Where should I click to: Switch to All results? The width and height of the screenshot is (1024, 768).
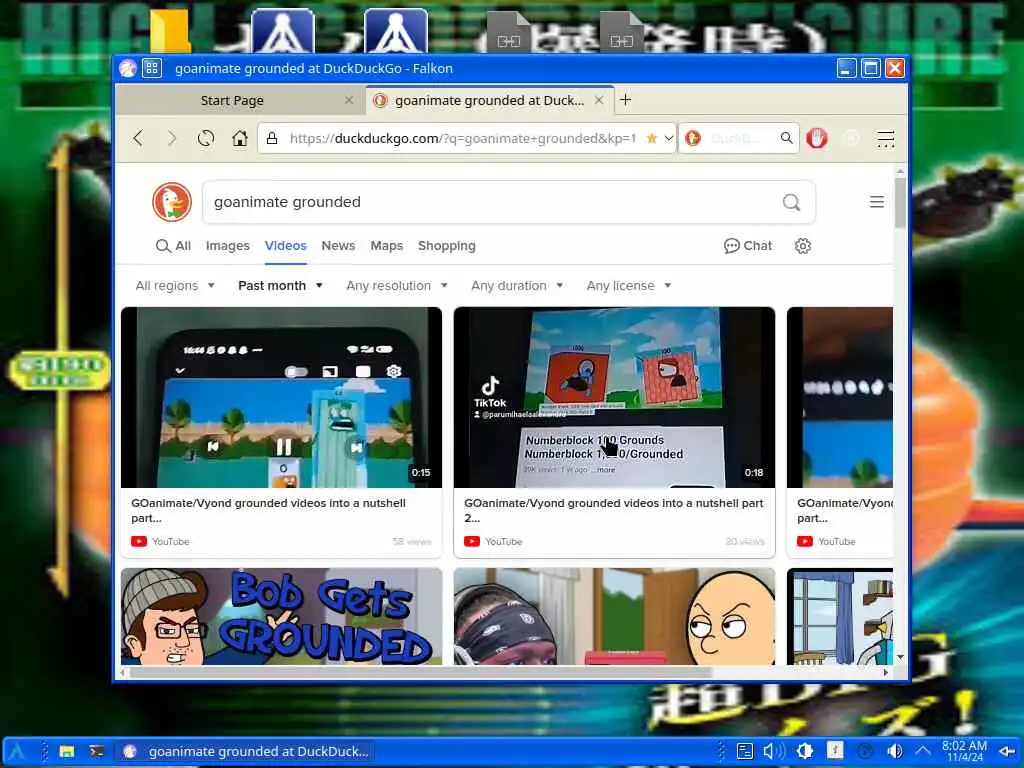(x=174, y=246)
